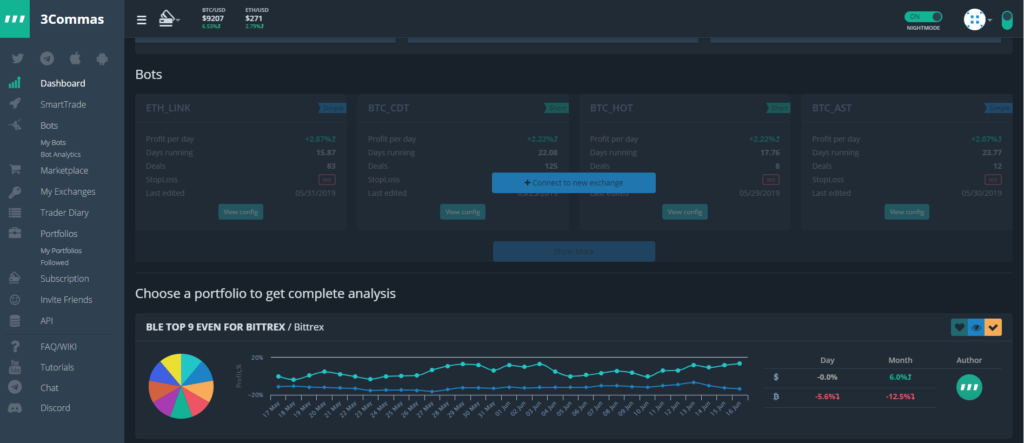Click the Dashboard bar chart icon
Screen dimensions: 1024x443
pos(14,83)
